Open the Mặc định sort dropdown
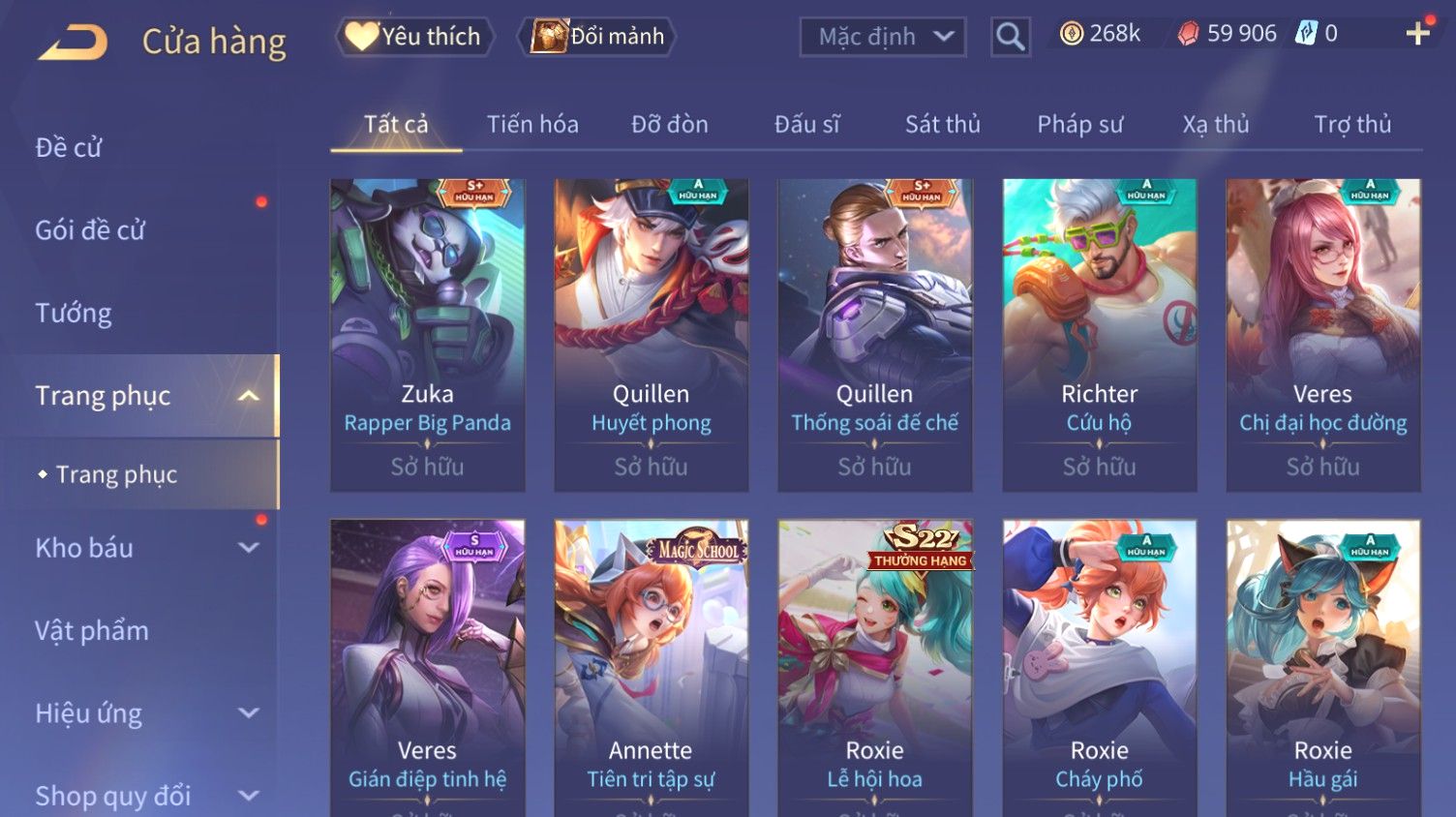1456x817 pixels. point(883,37)
